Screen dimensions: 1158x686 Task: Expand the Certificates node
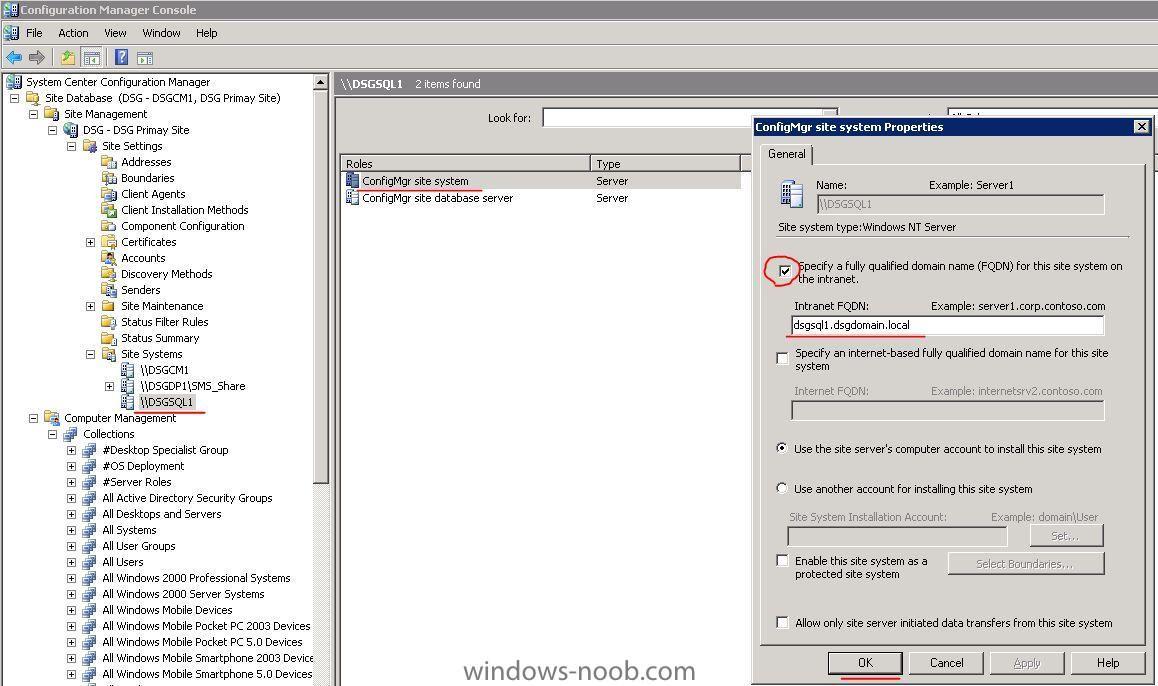click(x=91, y=242)
